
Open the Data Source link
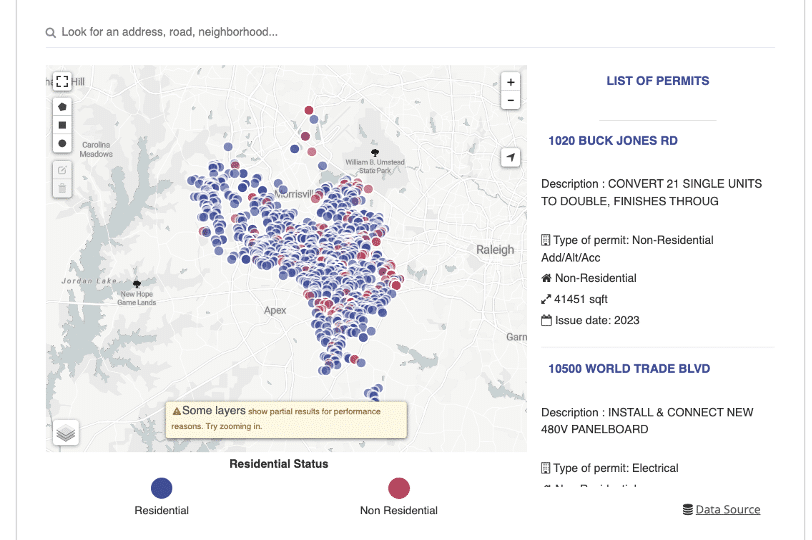[x=727, y=510]
